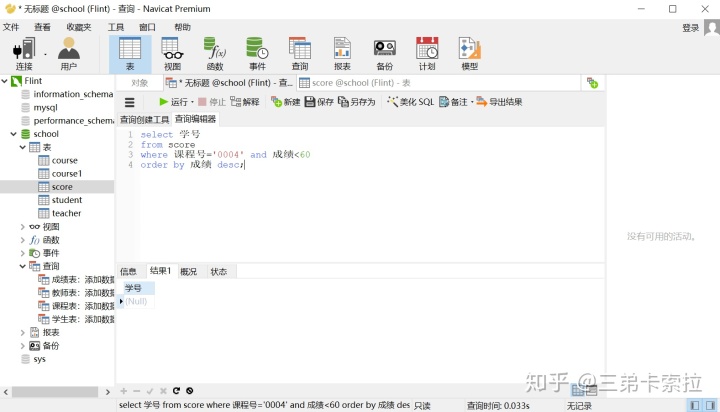Switch to the 信息 results tab
This screenshot has width=720, height=412.
coord(129,271)
